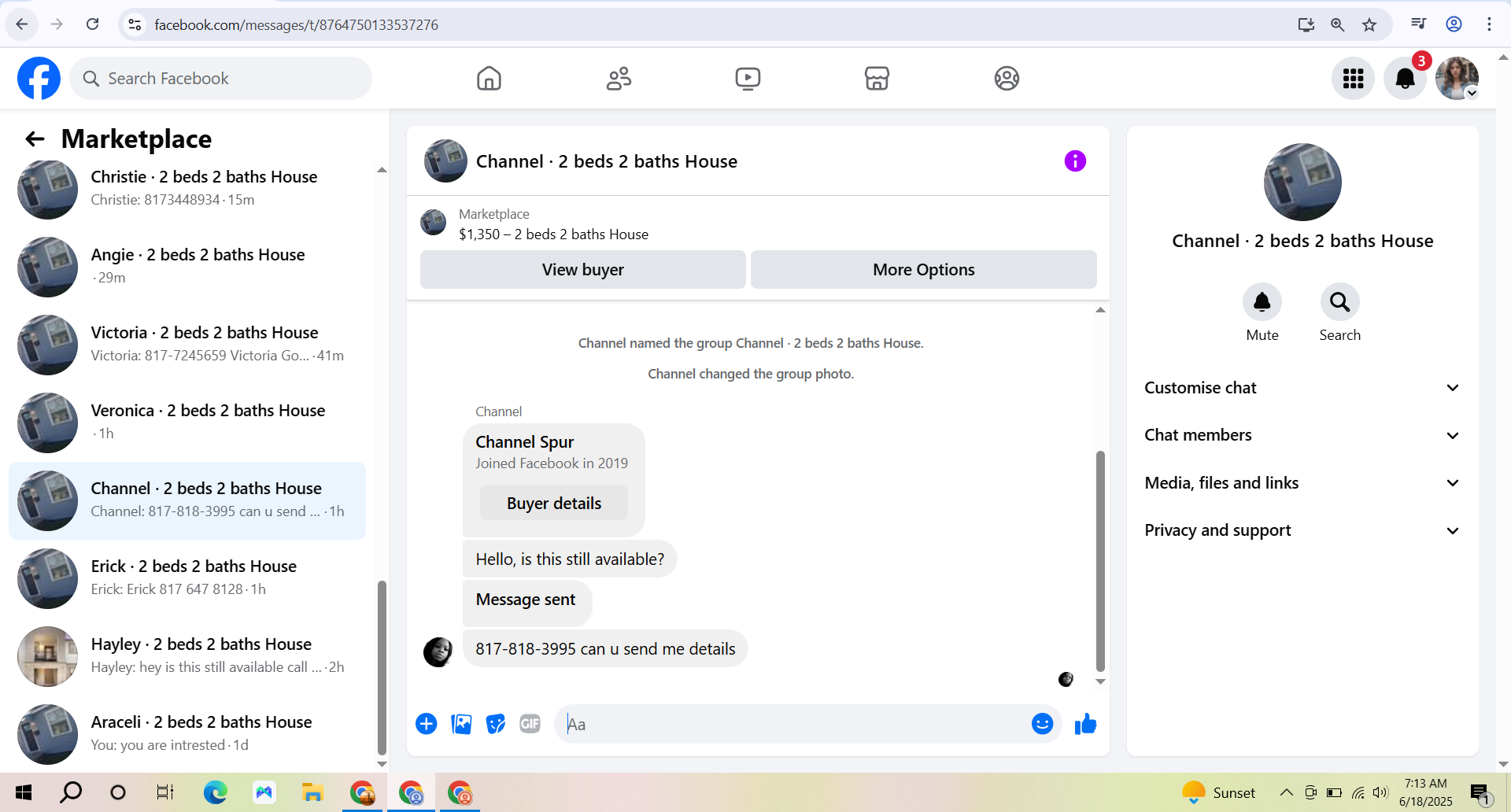
Task: Open the Friends icon in top navigation
Action: [619, 79]
